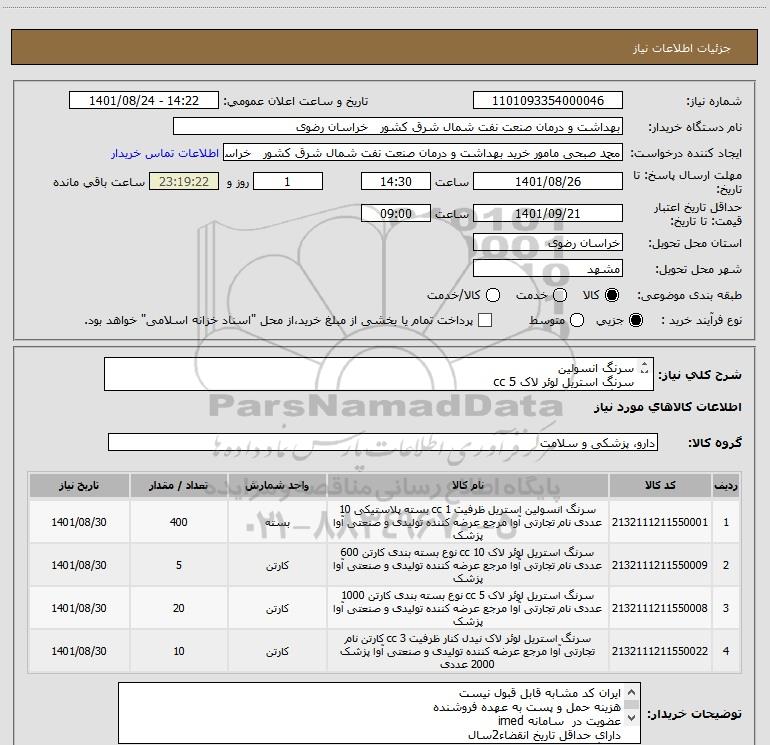The width and height of the screenshot is (770, 745).
Task: Click the scroll arrows of شرح کلی نیاز box
Action: 645,367
